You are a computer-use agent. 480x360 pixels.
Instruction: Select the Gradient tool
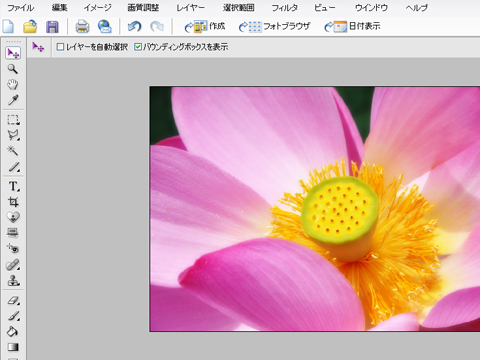coord(13,347)
